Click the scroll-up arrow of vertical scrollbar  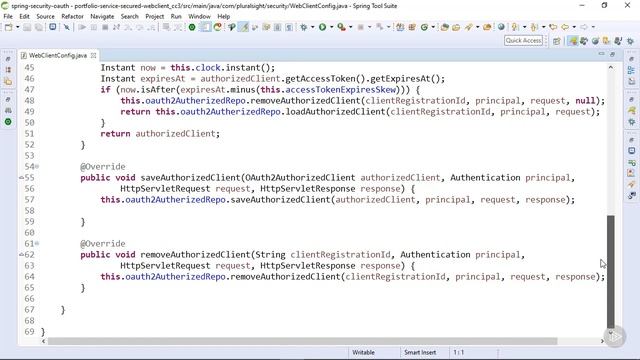point(611,67)
